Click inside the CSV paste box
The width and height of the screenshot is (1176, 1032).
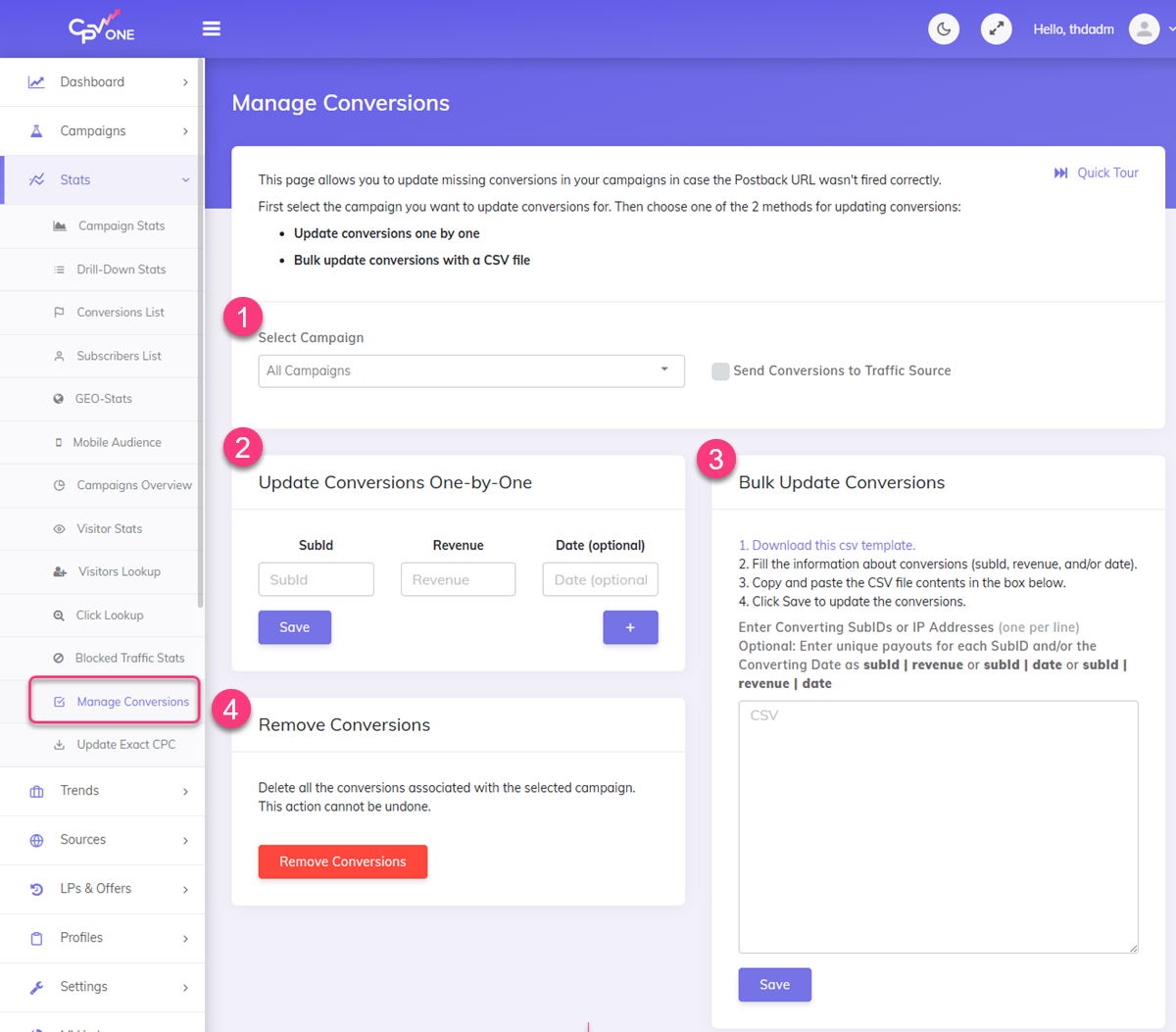tap(937, 826)
